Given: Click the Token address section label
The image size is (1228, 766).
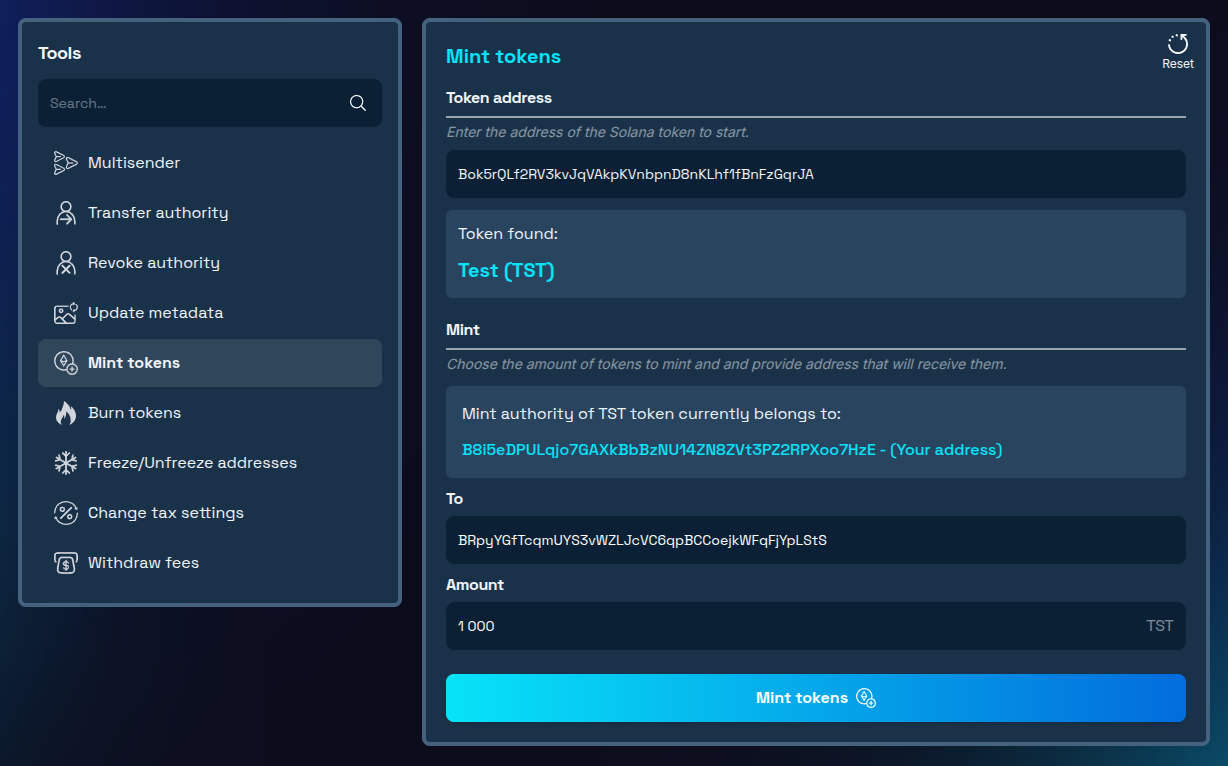Looking at the screenshot, I should click(499, 98).
